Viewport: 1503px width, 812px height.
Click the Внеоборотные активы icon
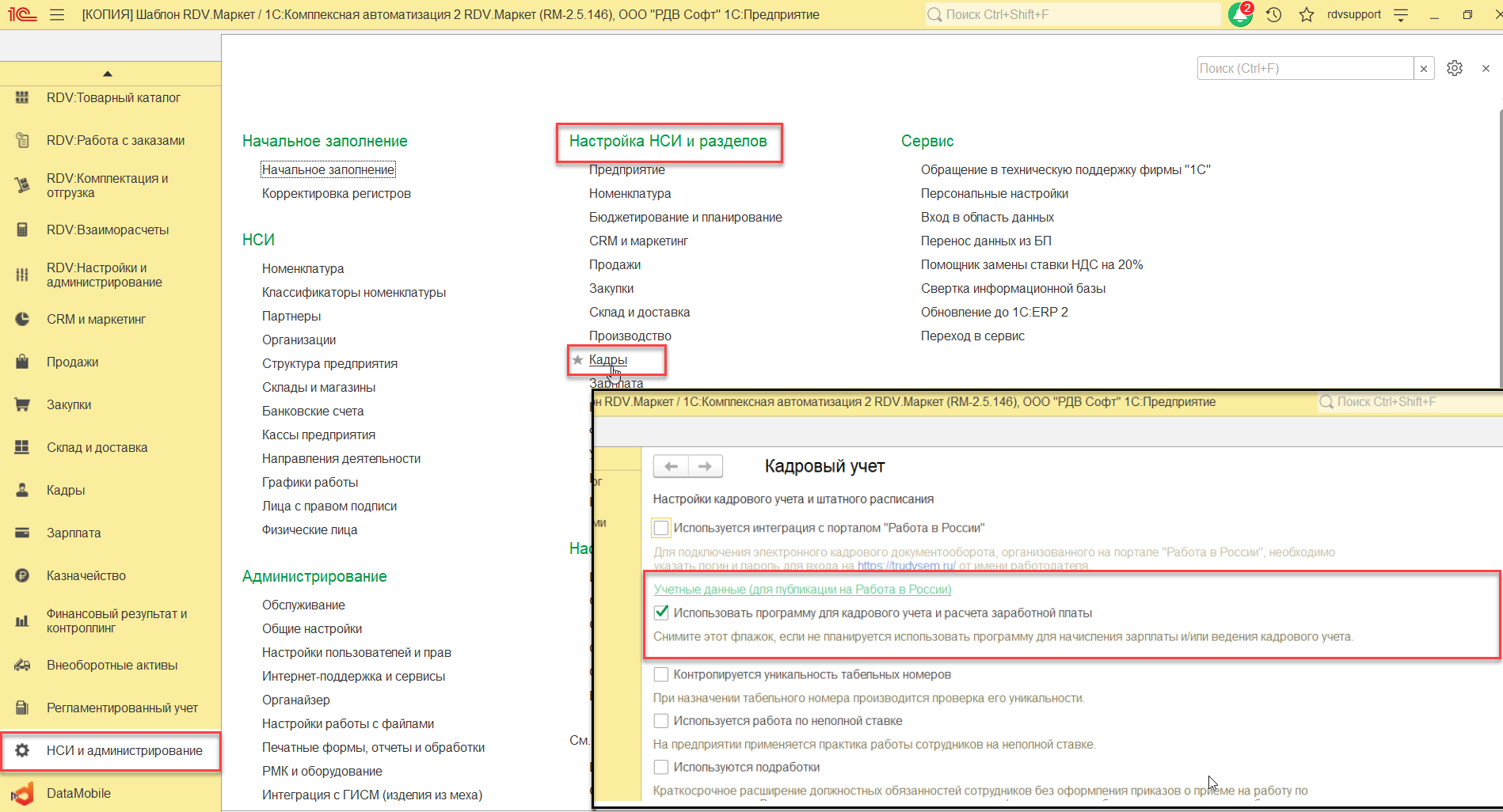22,665
